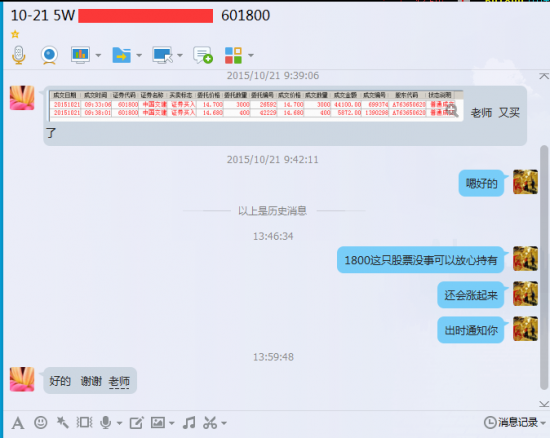Expand the apps grid dropdown arrow
Screen dimensions: 550x438
[x=251, y=55]
